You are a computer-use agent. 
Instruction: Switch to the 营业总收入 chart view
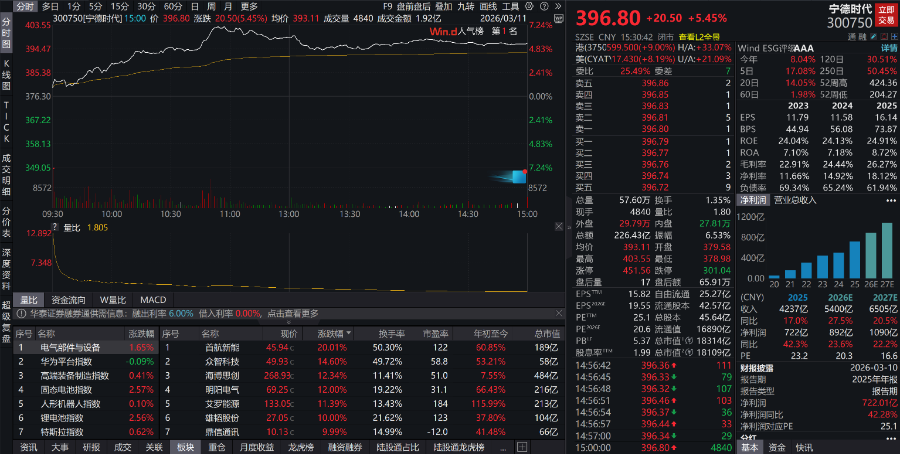coord(791,200)
